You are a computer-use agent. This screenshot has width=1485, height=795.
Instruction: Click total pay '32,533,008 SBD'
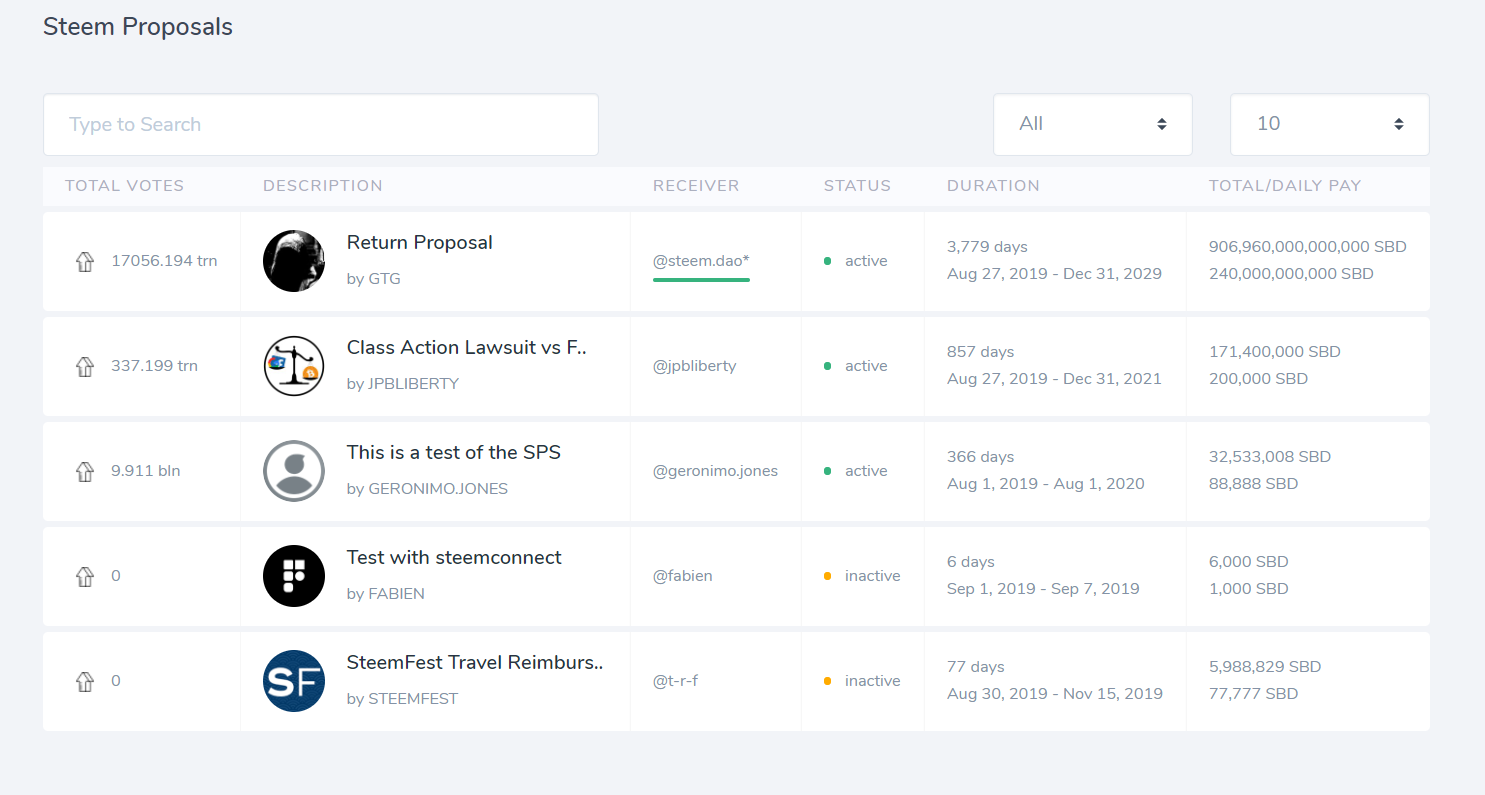coord(1270,457)
